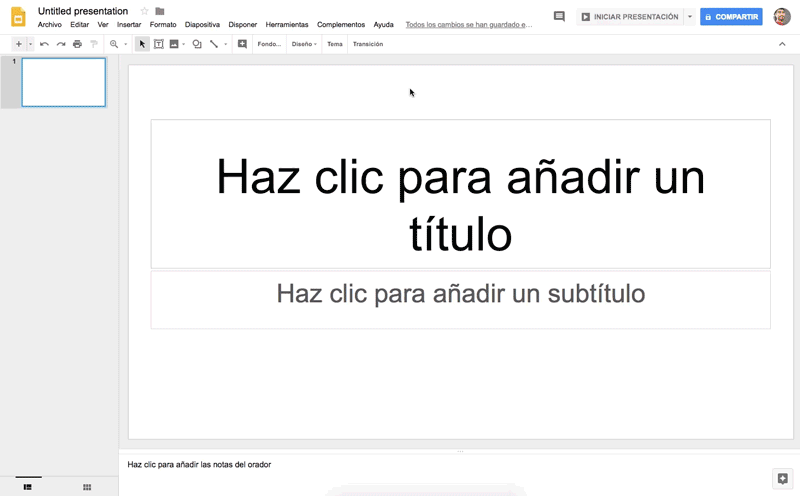800x496 pixels.
Task: Select slide 1 thumbnail in filmstrip
Action: (x=63, y=82)
